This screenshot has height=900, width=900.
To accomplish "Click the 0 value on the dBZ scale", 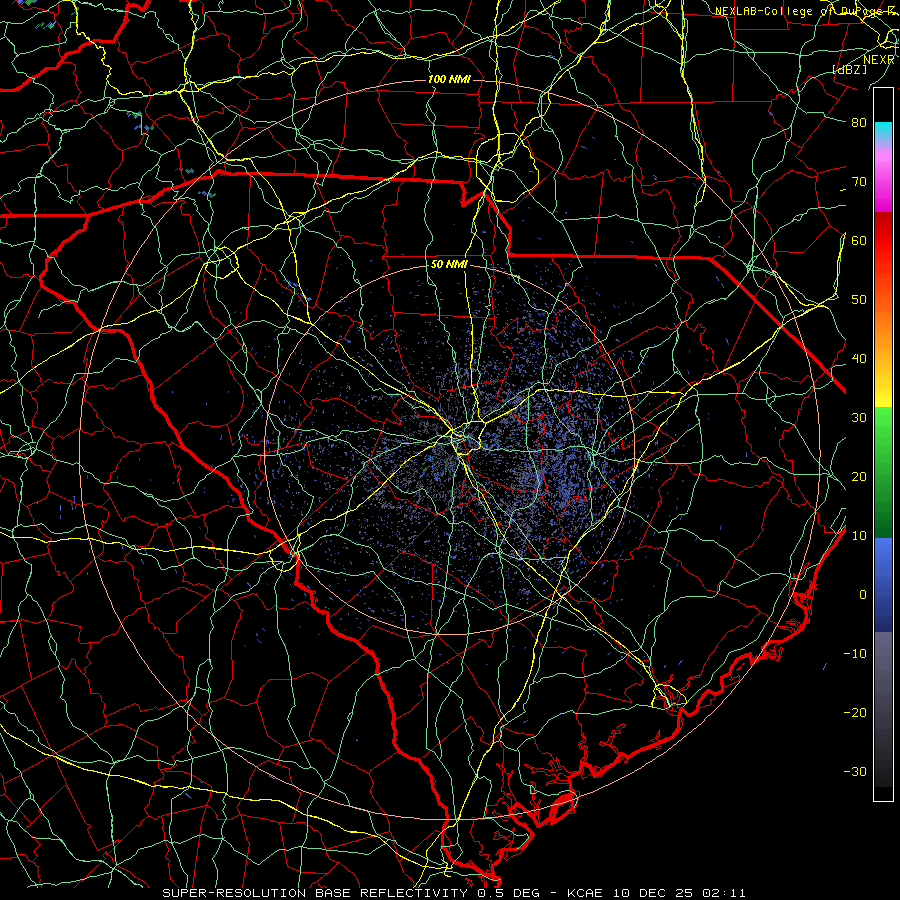I will [863, 595].
